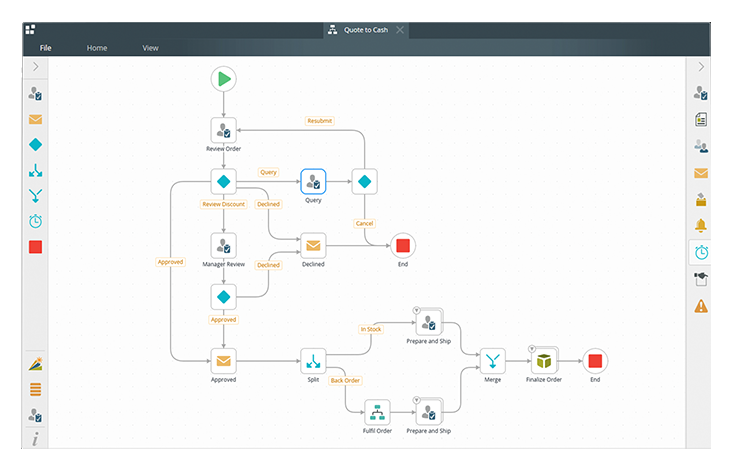Click the Approved label below lower diamond
732x471 pixels.
[224, 320]
